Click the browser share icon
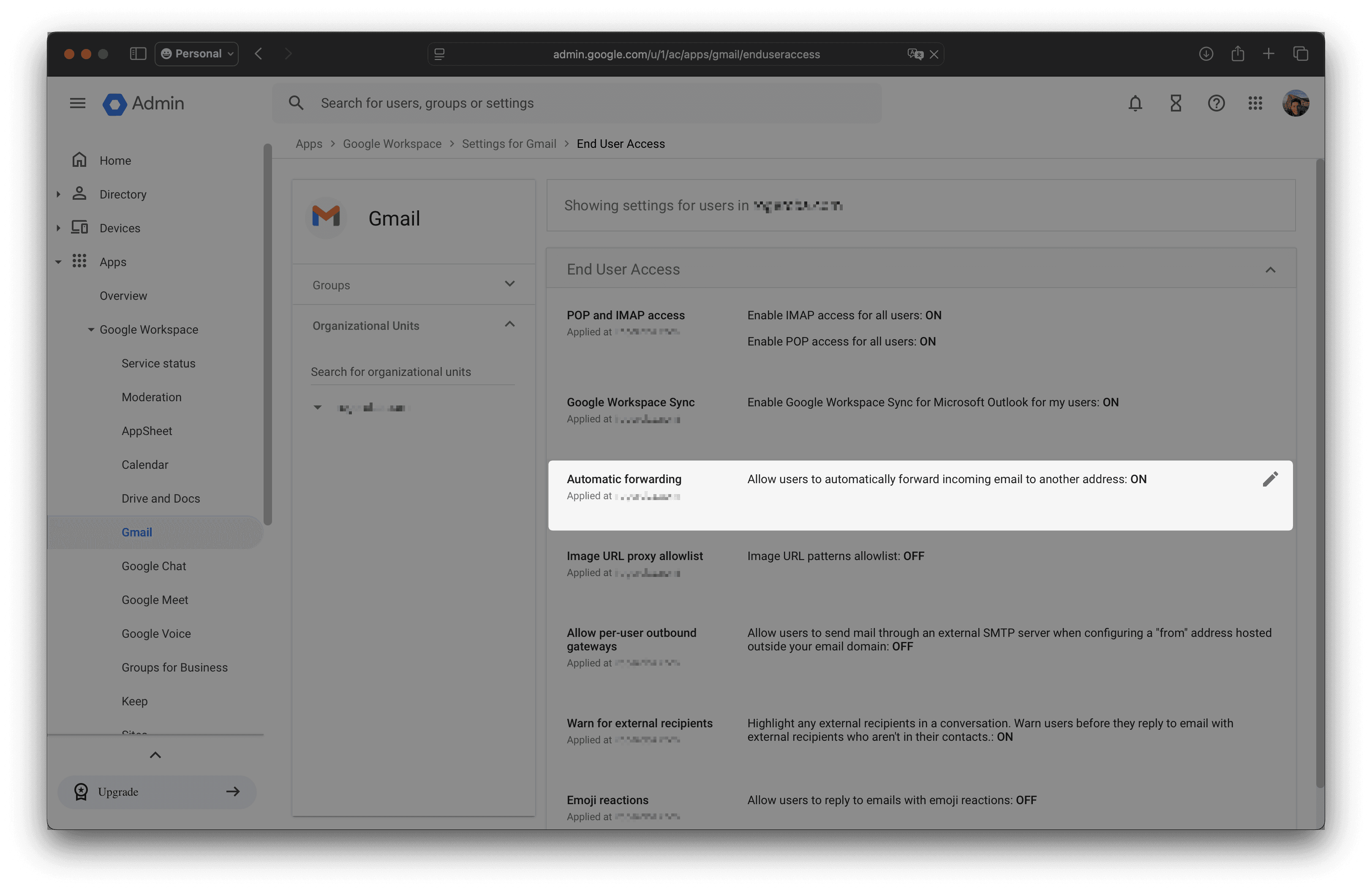This screenshot has width=1372, height=892. (x=1237, y=54)
